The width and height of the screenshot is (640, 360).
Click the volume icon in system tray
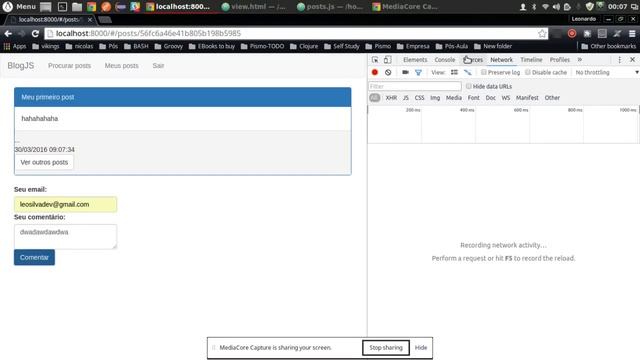[556, 7]
